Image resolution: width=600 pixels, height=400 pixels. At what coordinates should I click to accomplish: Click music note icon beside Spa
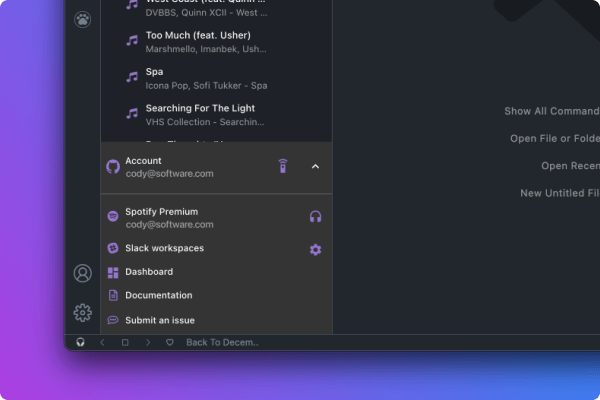pos(132,77)
